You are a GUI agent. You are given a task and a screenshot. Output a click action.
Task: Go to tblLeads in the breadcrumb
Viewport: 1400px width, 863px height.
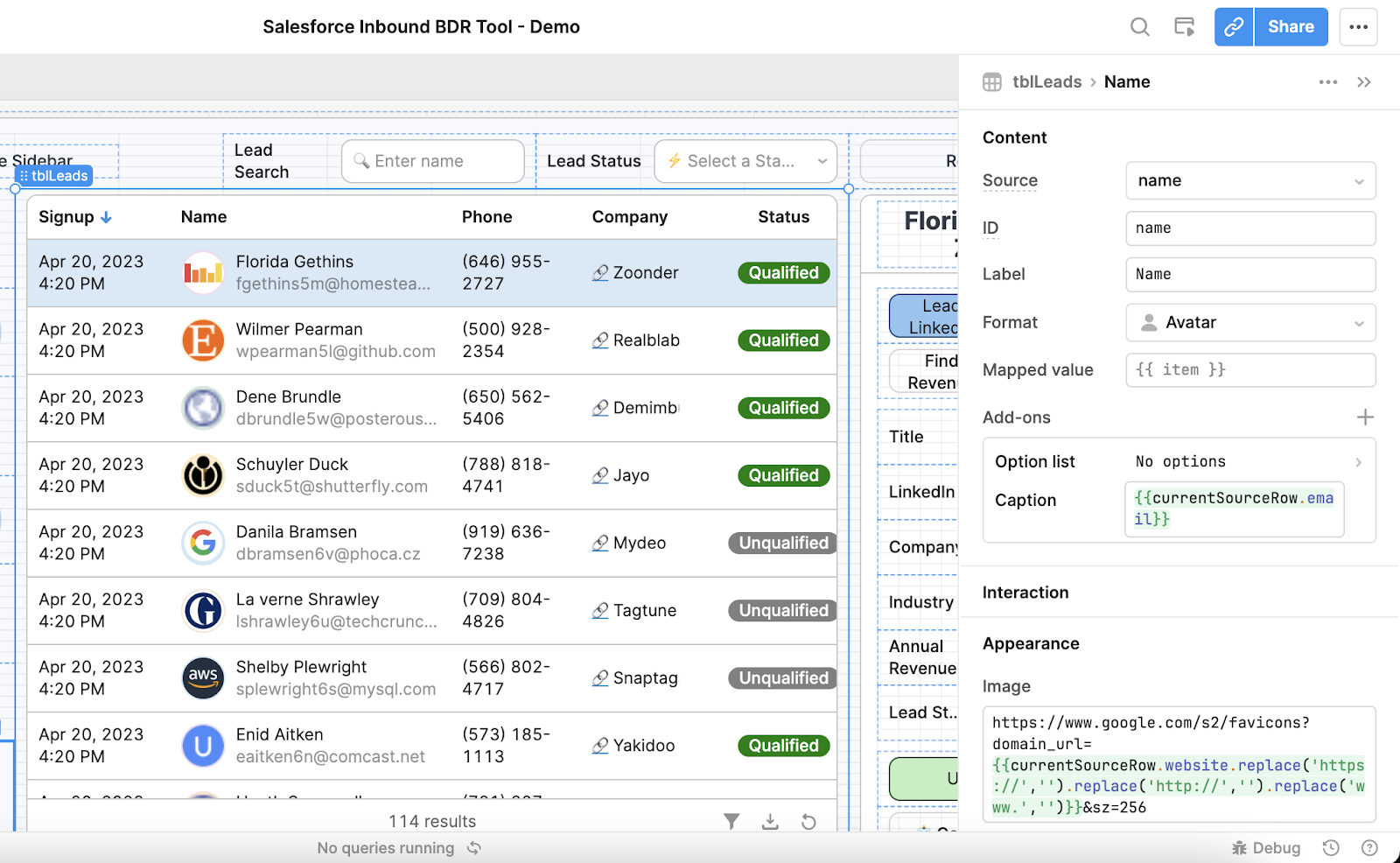(x=1047, y=82)
